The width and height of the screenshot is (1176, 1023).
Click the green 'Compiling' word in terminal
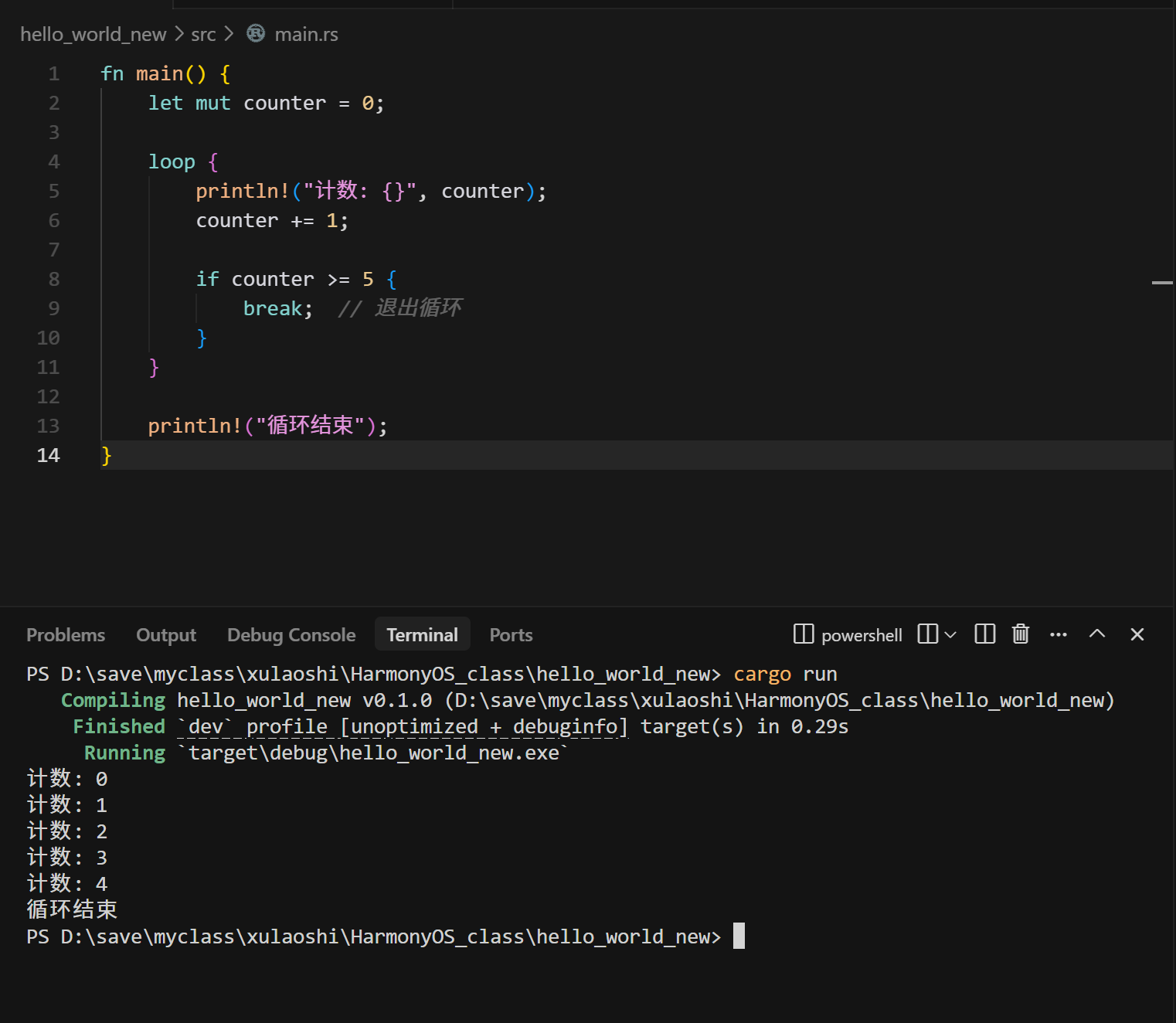pos(113,700)
